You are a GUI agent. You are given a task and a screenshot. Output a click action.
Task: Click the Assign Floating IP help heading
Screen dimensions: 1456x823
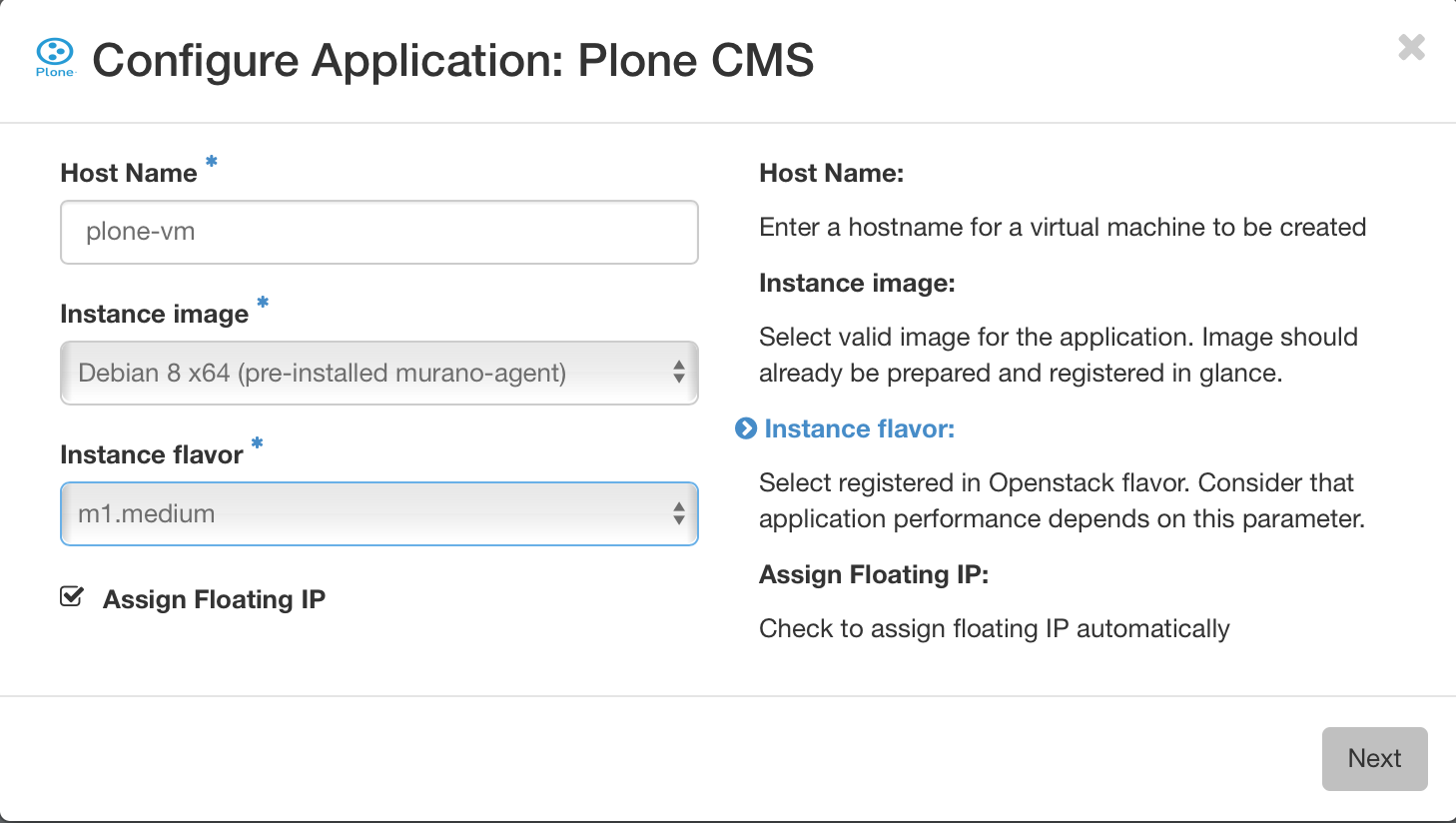pyautogui.click(x=873, y=574)
